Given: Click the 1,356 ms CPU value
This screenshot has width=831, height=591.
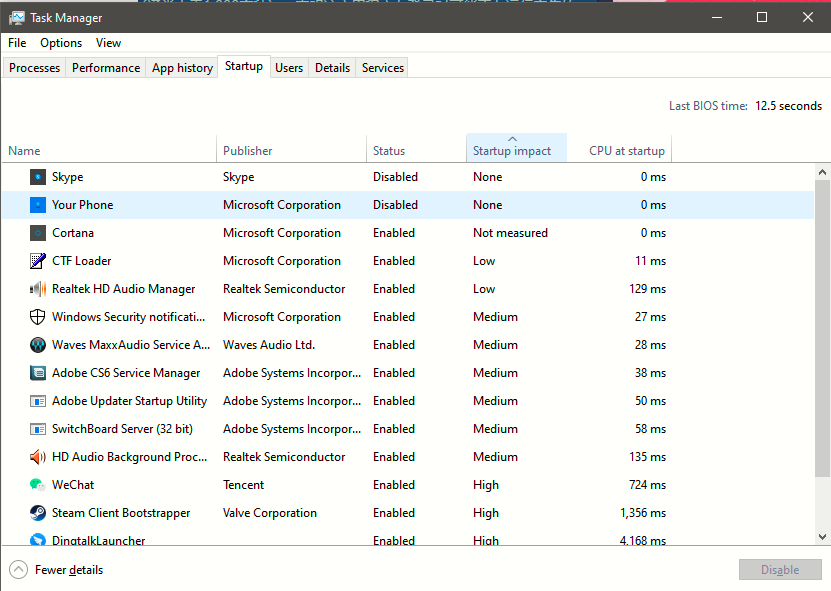Looking at the screenshot, I should [643, 513].
